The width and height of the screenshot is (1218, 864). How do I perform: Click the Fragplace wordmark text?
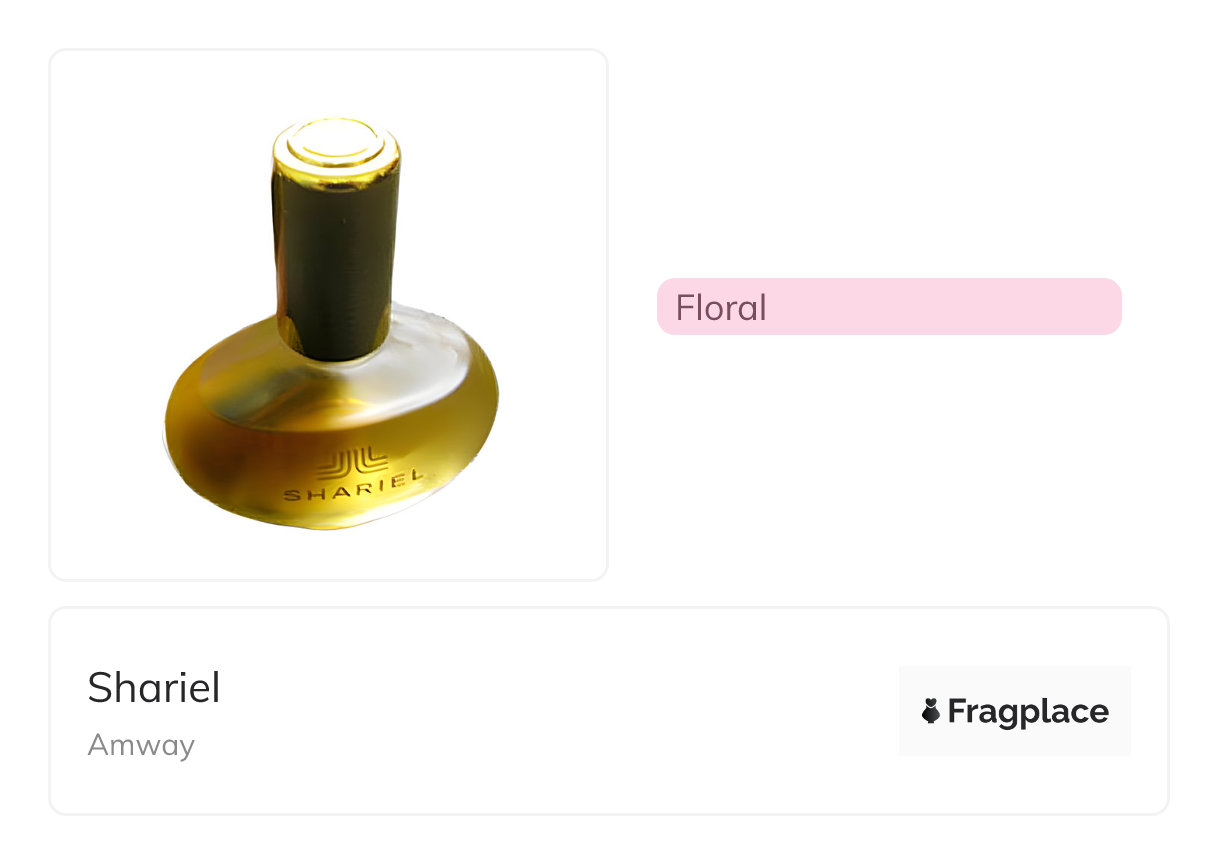(x=1027, y=712)
